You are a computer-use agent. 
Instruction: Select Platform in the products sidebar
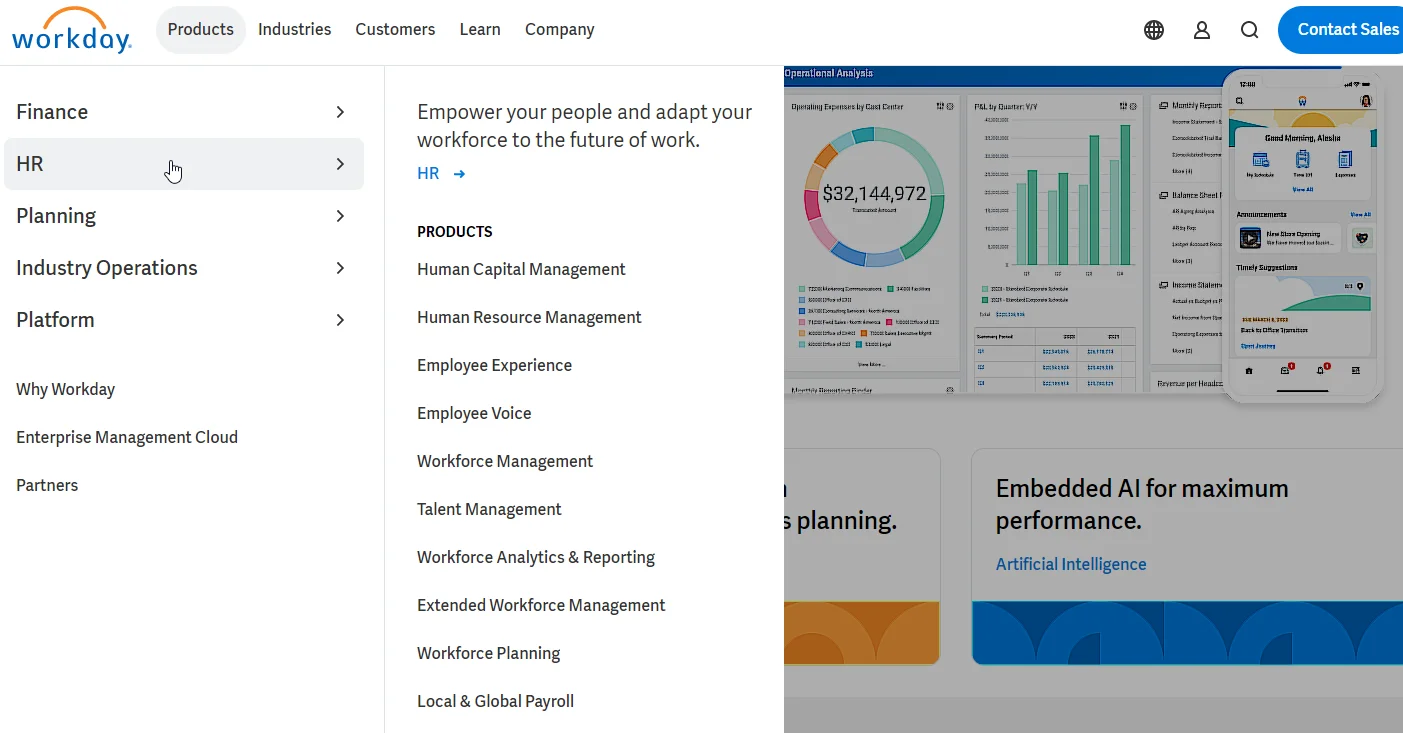click(184, 320)
